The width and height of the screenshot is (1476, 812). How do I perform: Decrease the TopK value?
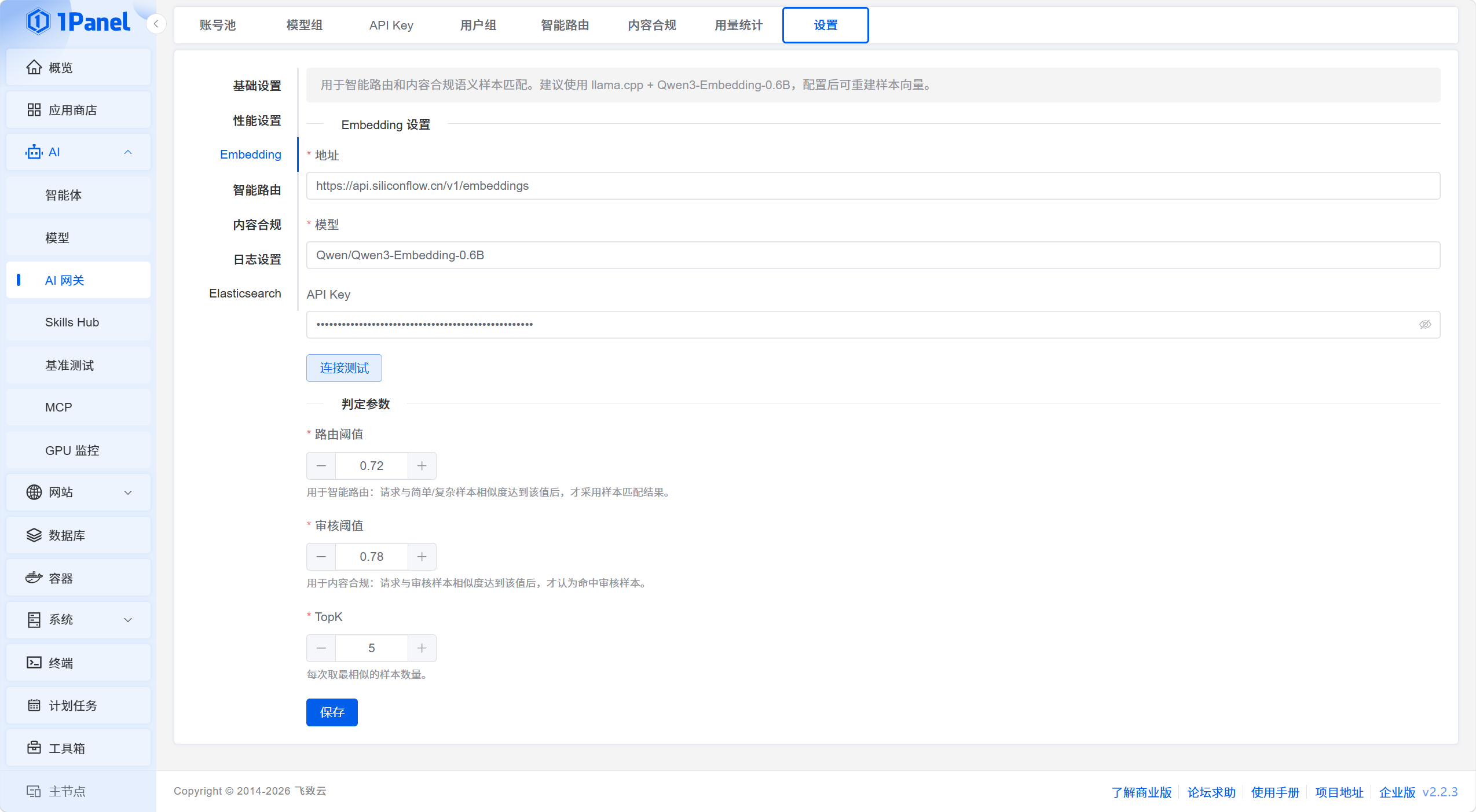321,648
